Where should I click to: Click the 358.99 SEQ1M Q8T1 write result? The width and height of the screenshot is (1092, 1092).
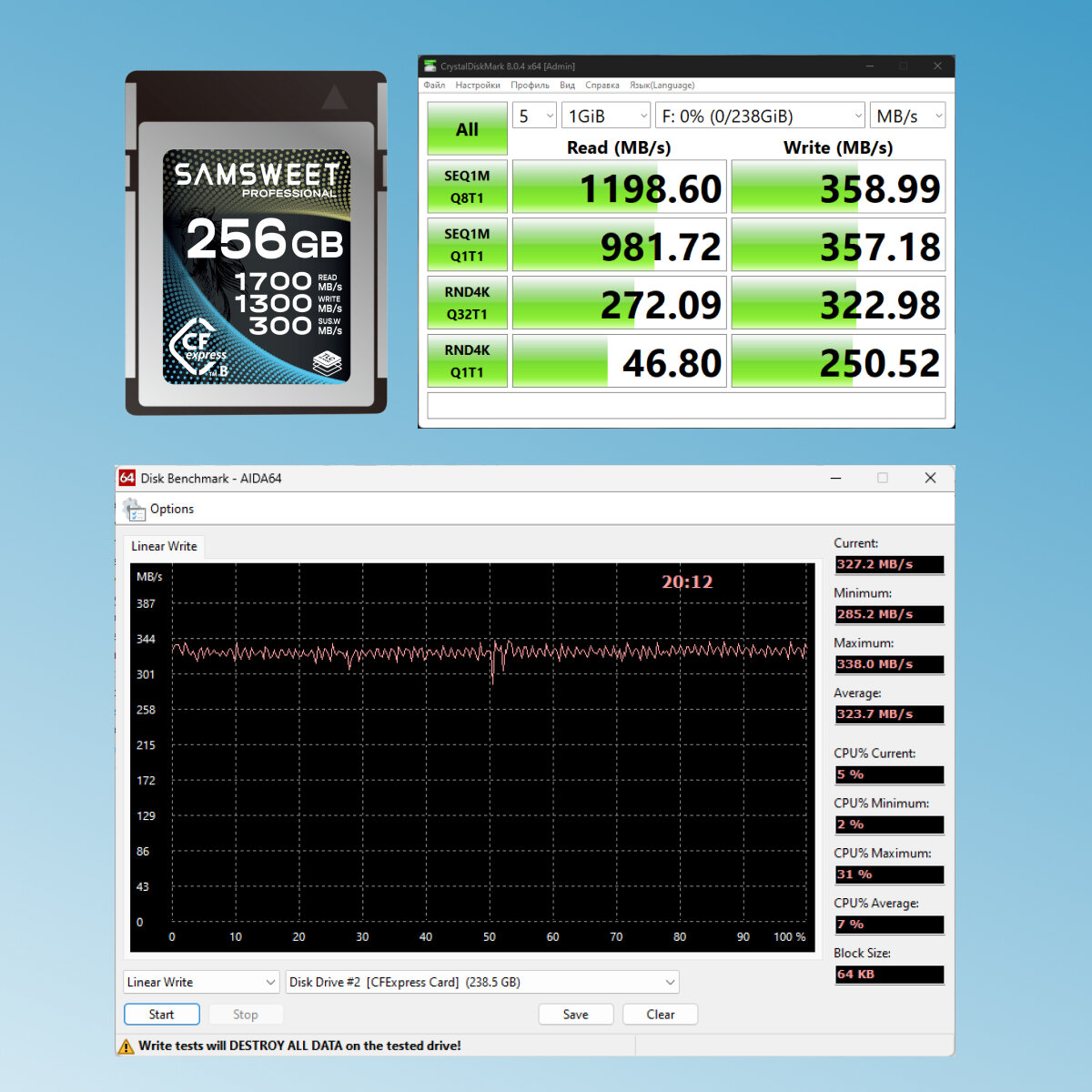click(838, 187)
